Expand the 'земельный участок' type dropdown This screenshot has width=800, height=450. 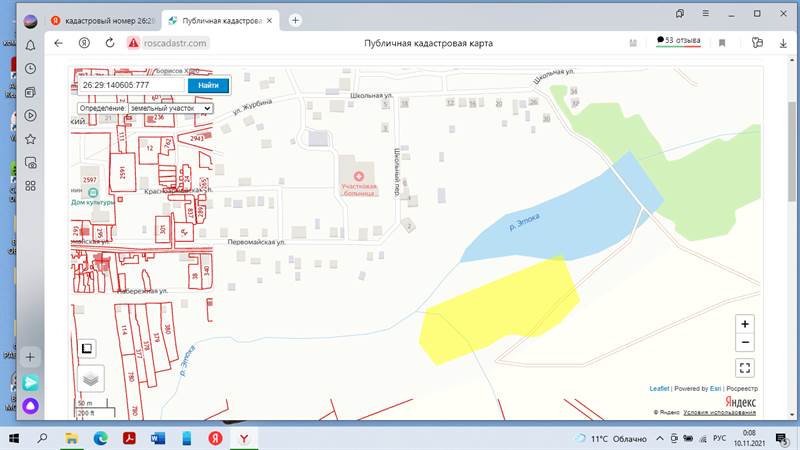point(170,108)
